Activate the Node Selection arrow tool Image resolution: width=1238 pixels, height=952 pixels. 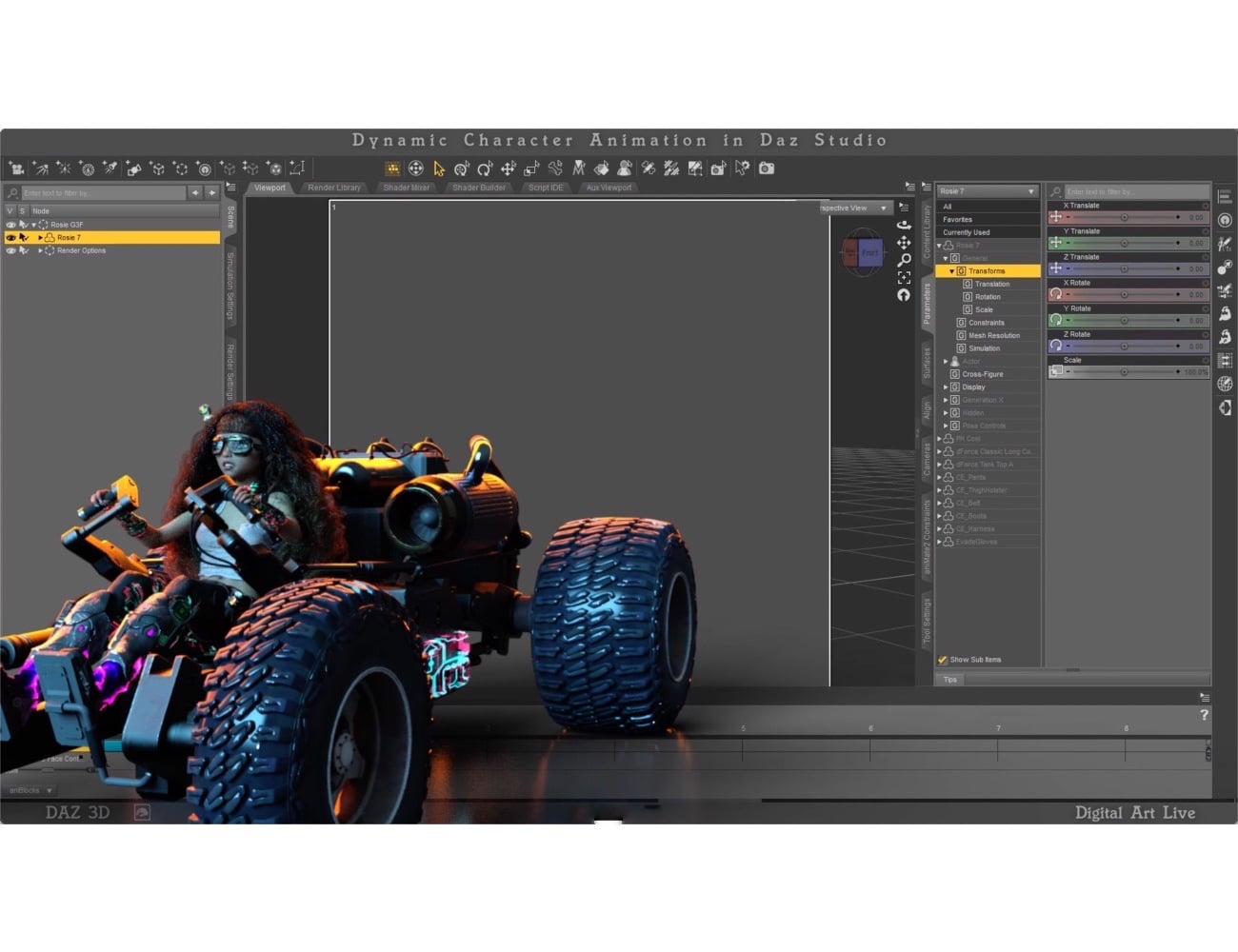438,169
